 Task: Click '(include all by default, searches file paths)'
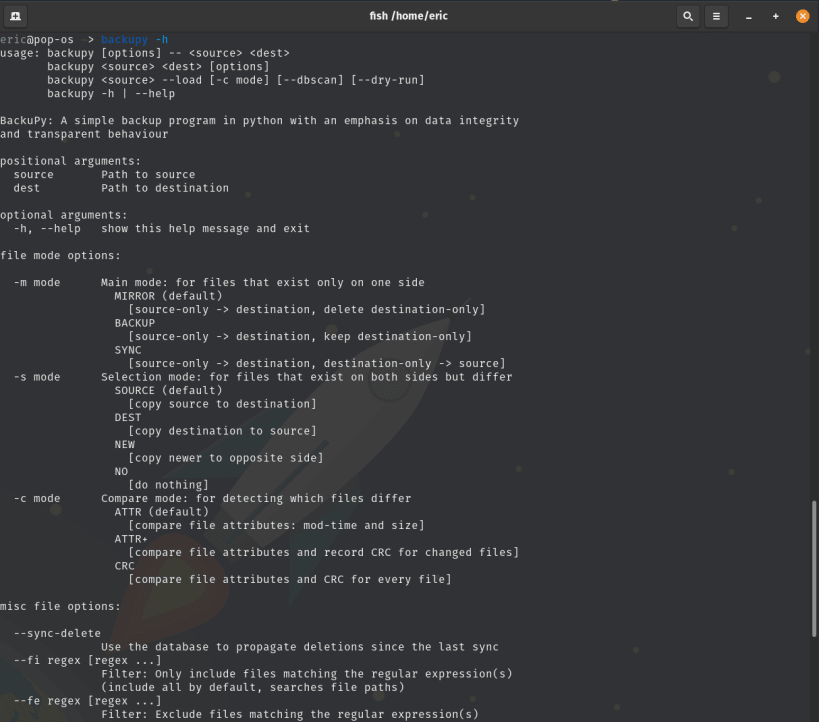tap(253, 688)
